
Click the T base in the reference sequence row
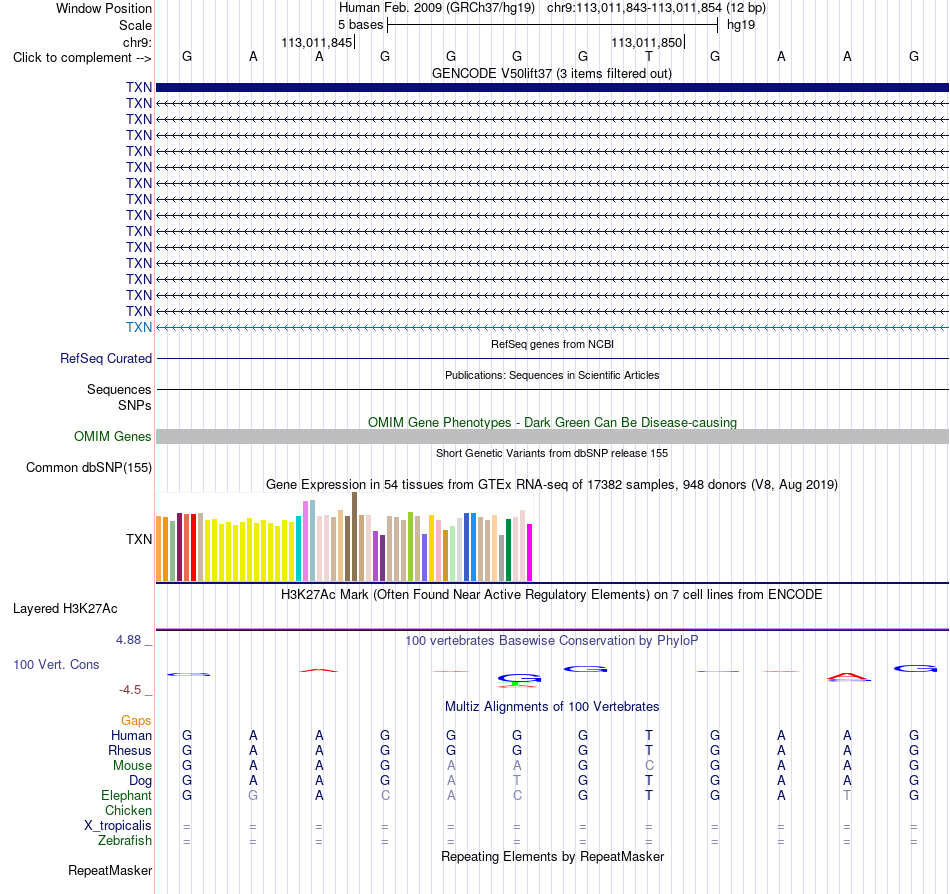[x=649, y=56]
